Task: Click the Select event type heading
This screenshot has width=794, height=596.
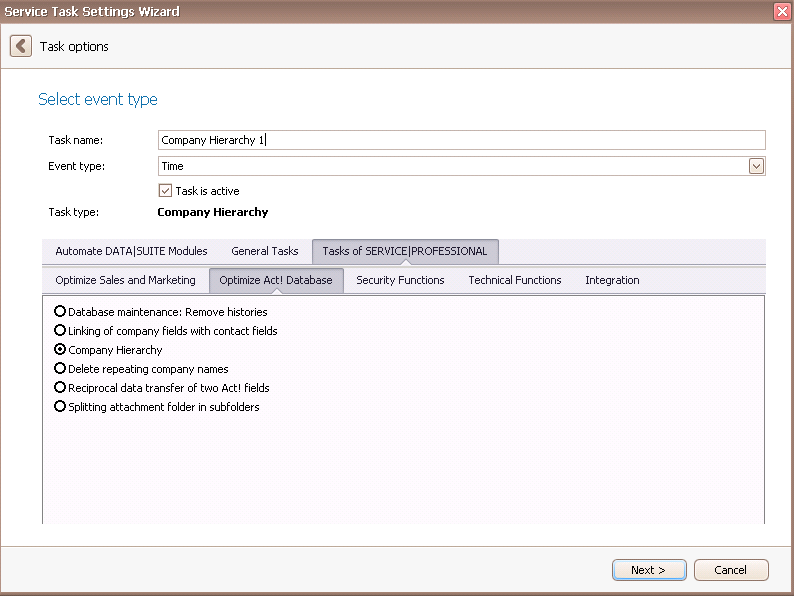Action: pyautogui.click(x=98, y=99)
